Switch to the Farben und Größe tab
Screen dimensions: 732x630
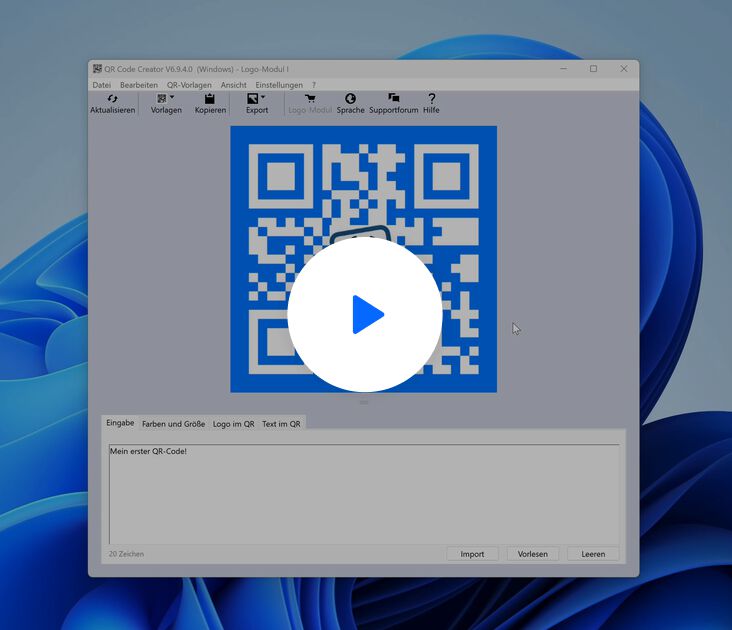click(x=173, y=424)
